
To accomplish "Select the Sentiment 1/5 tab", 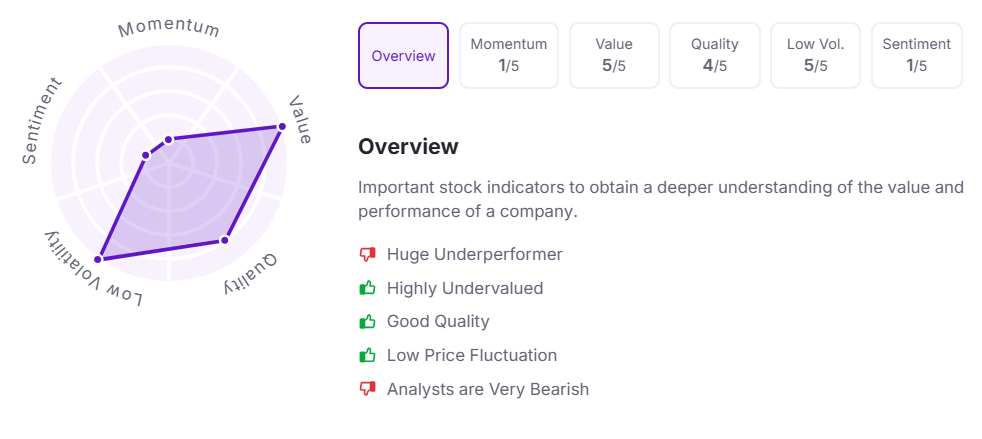I will coord(916,56).
